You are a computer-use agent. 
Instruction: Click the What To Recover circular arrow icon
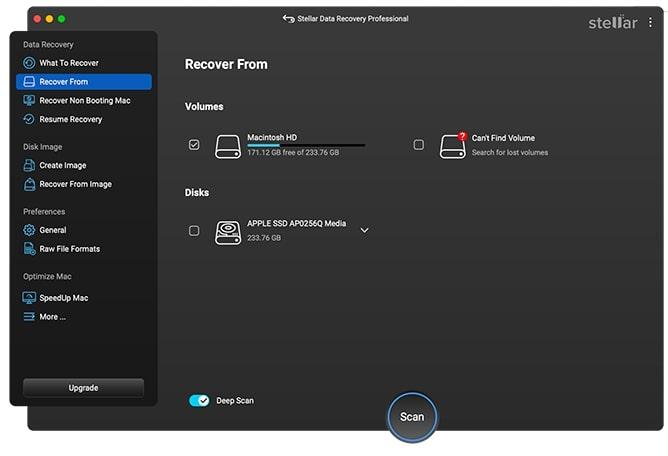coord(29,63)
